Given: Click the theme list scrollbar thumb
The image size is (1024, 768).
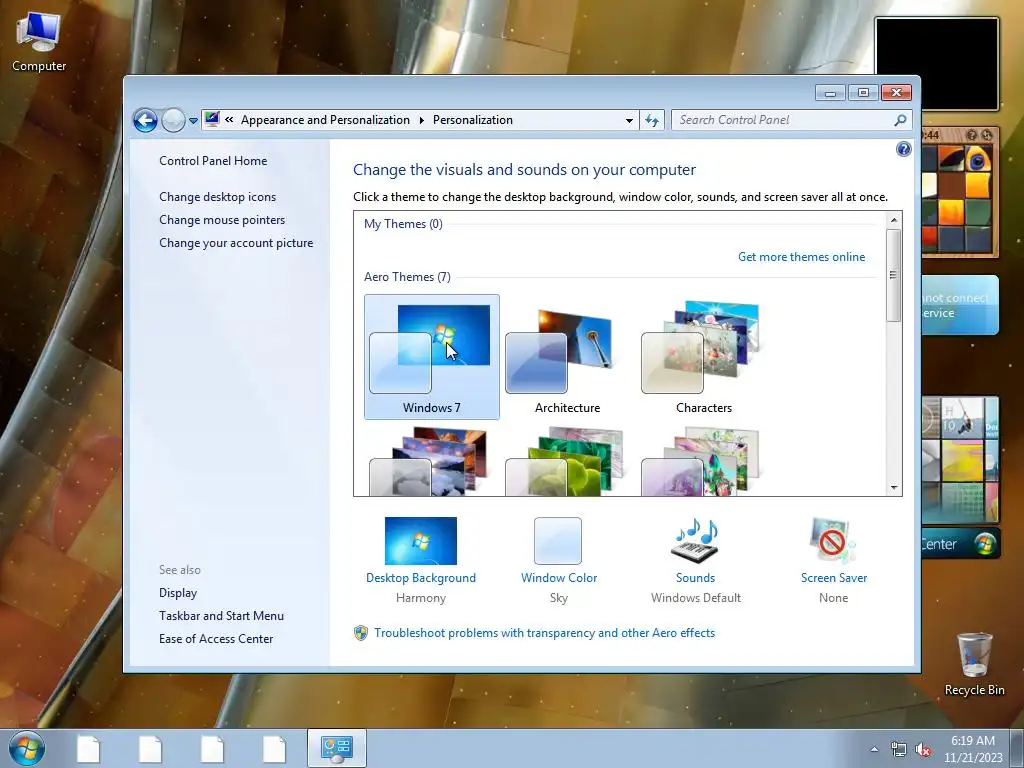Looking at the screenshot, I should (x=894, y=275).
